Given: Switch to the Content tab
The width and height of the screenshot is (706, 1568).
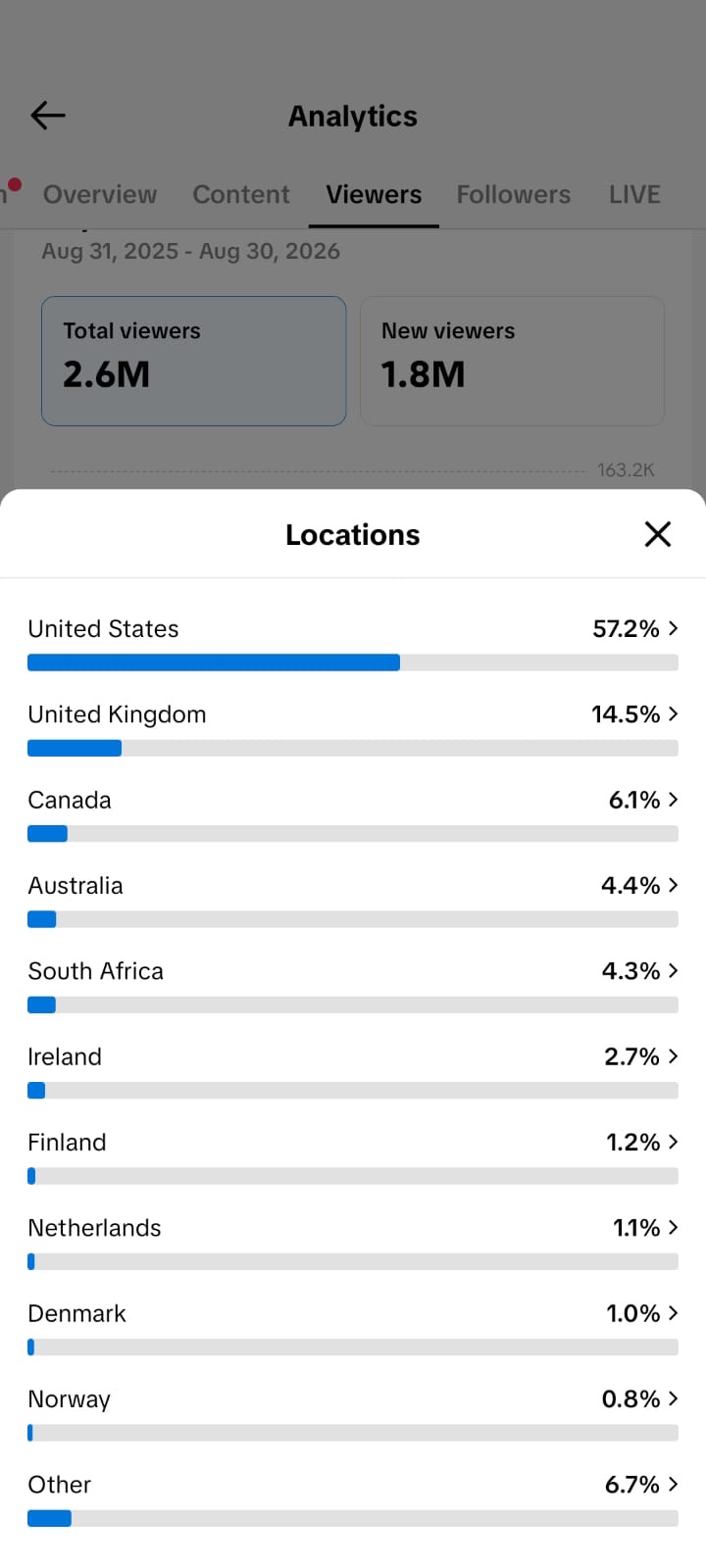Looking at the screenshot, I should (x=241, y=194).
